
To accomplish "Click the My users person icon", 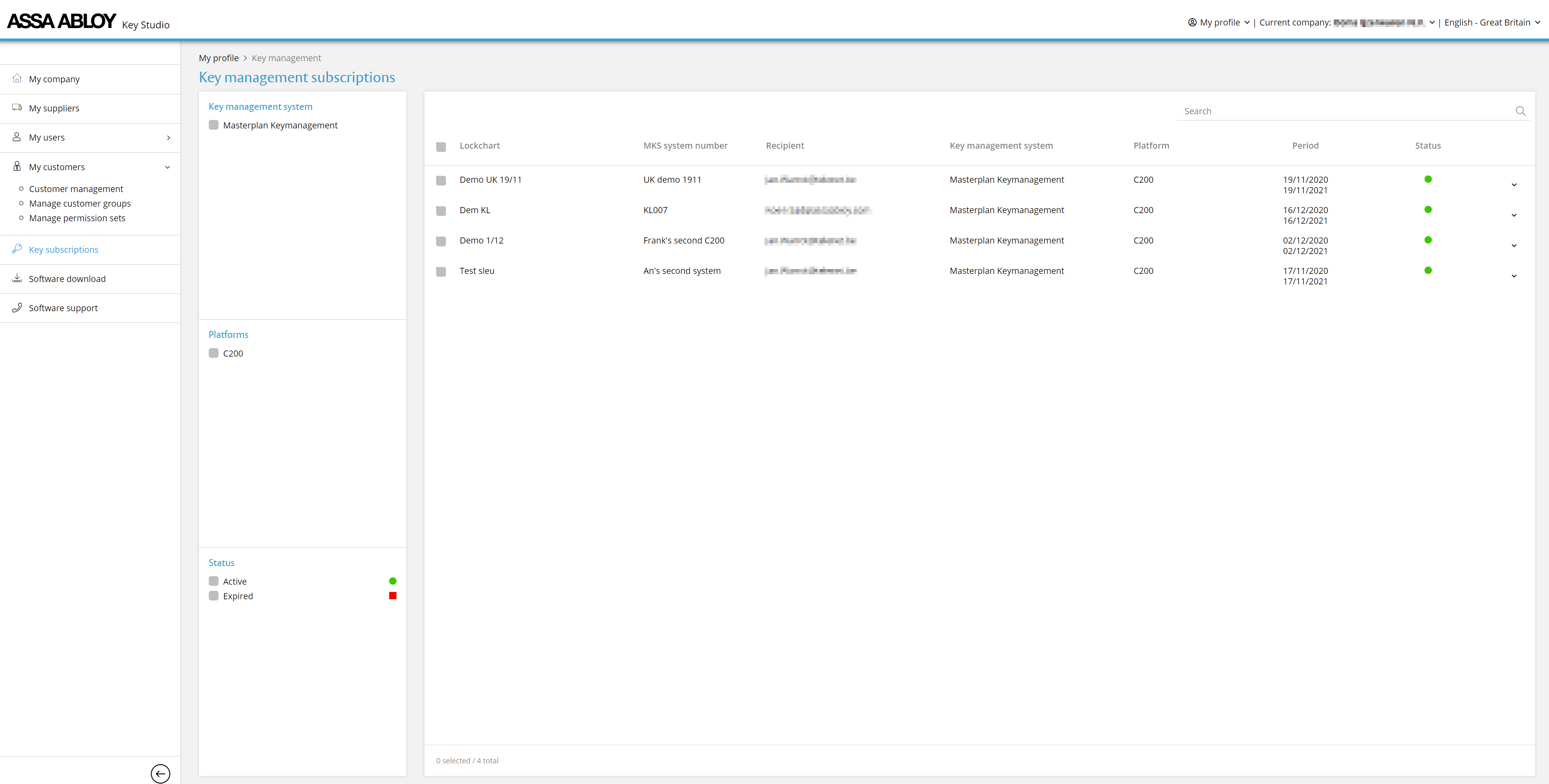I will pyautogui.click(x=17, y=137).
